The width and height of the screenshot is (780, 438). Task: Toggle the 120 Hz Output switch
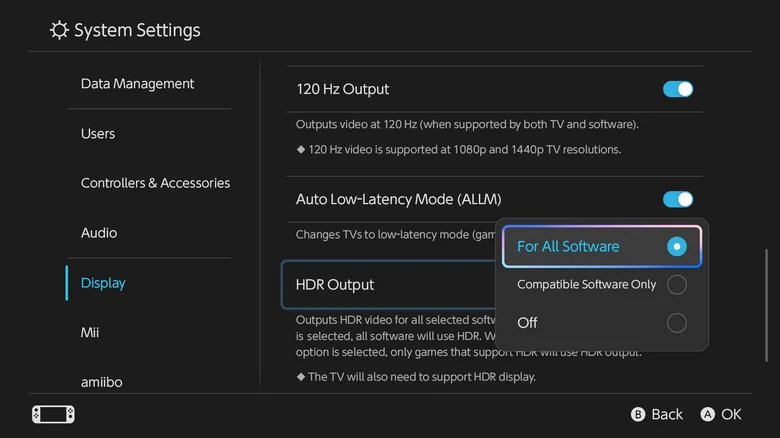(677, 89)
